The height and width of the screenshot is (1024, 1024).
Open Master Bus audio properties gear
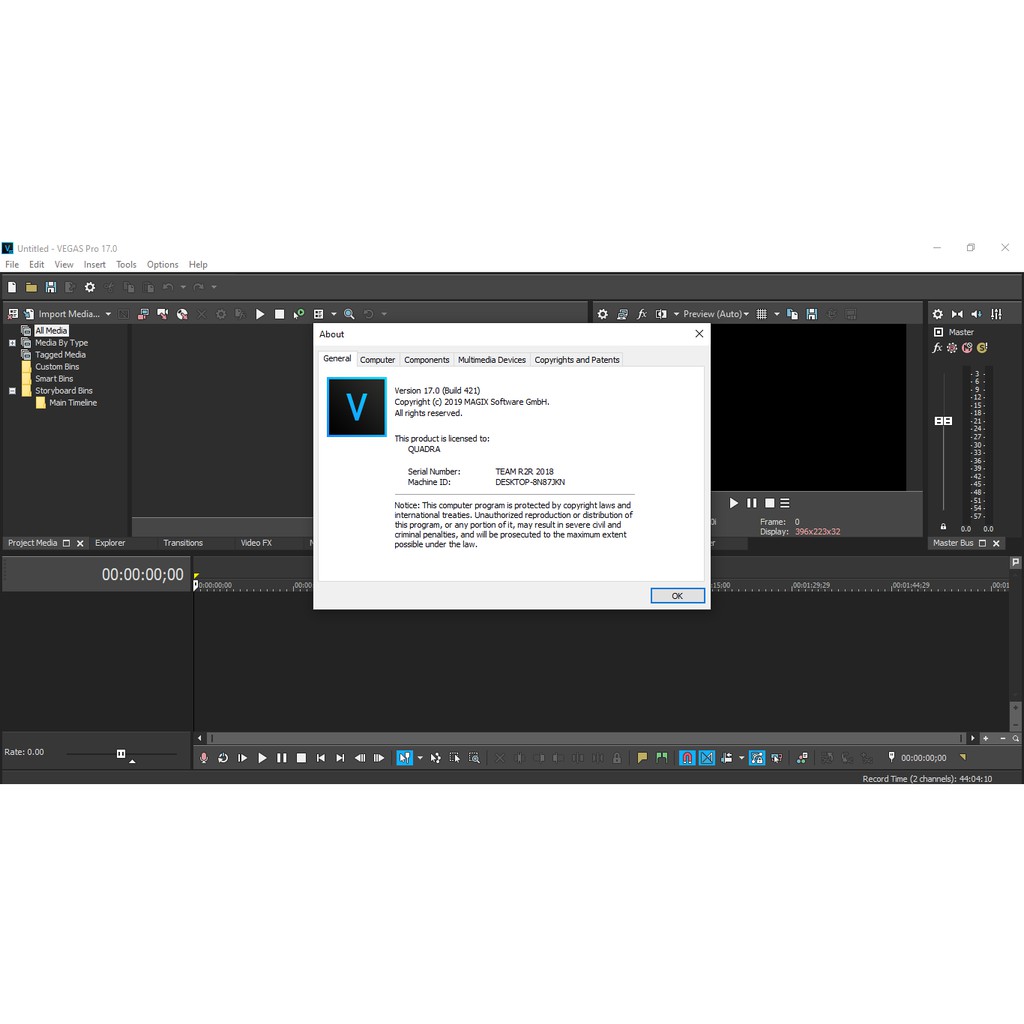click(938, 314)
